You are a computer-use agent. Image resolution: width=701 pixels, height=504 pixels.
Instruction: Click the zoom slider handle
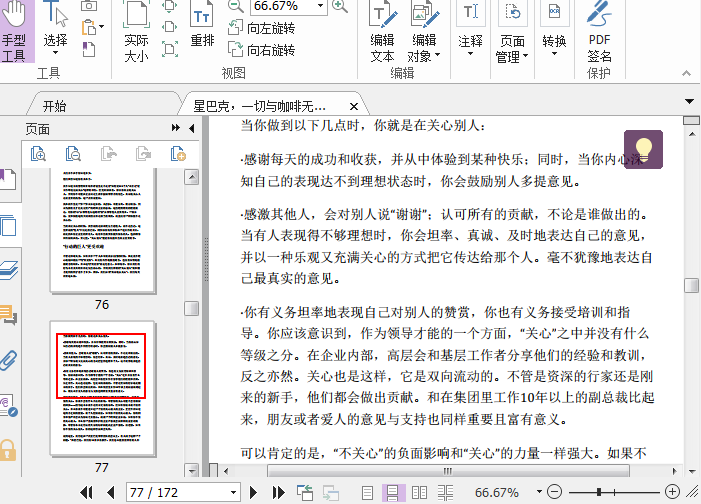(x=599, y=492)
